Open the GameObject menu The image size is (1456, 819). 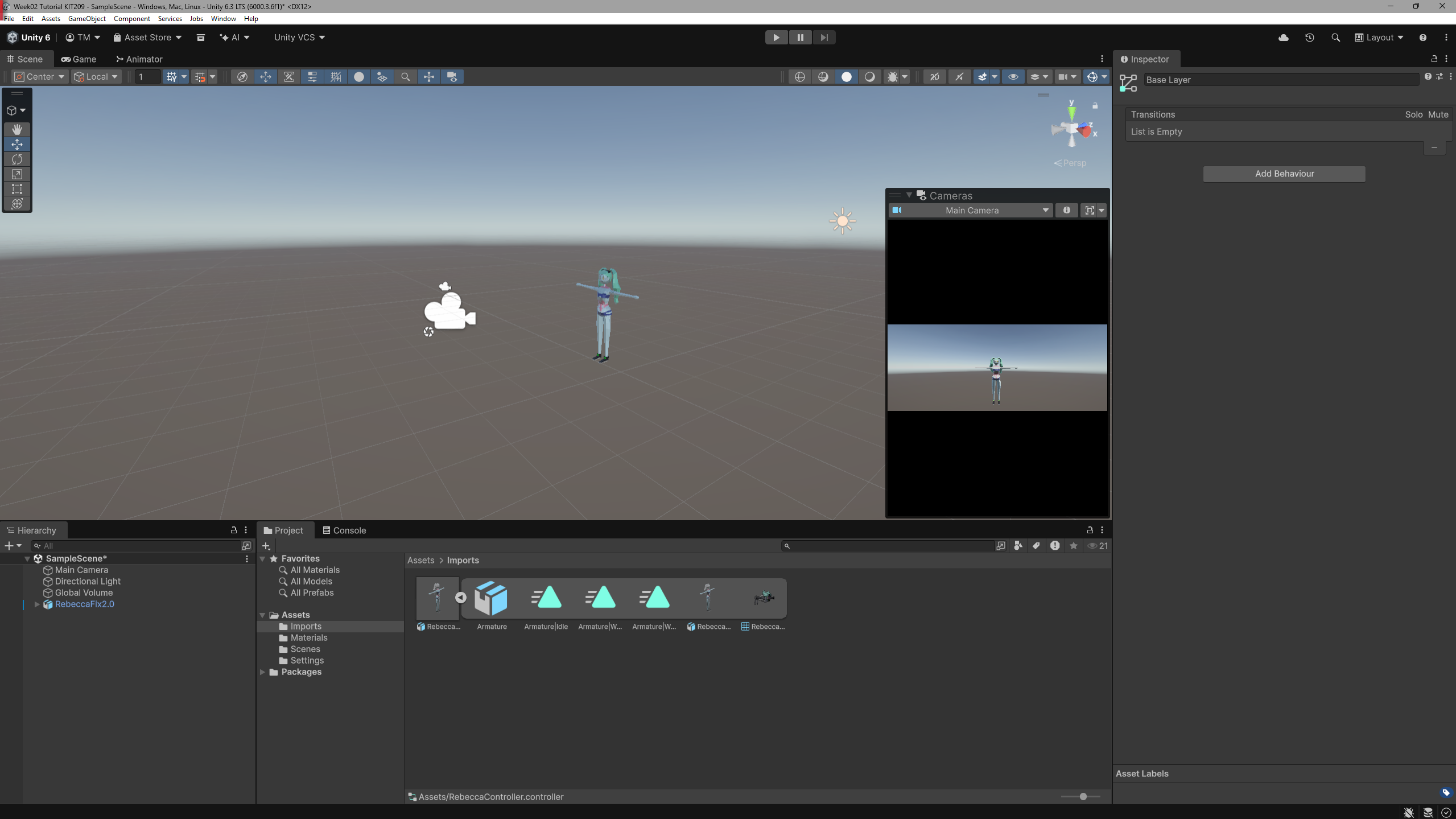click(86, 19)
